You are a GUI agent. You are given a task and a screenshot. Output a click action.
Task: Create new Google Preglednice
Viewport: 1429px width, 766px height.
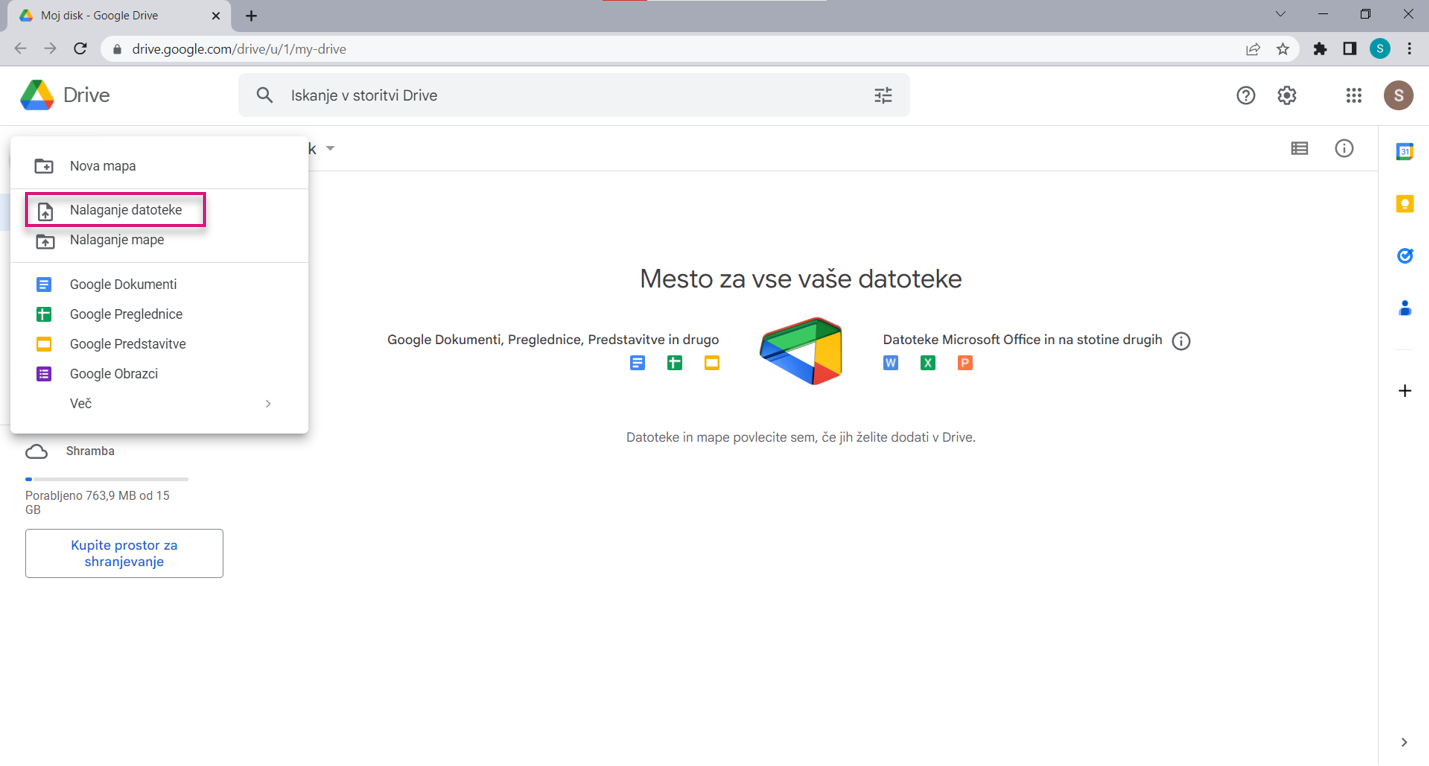coord(159,314)
